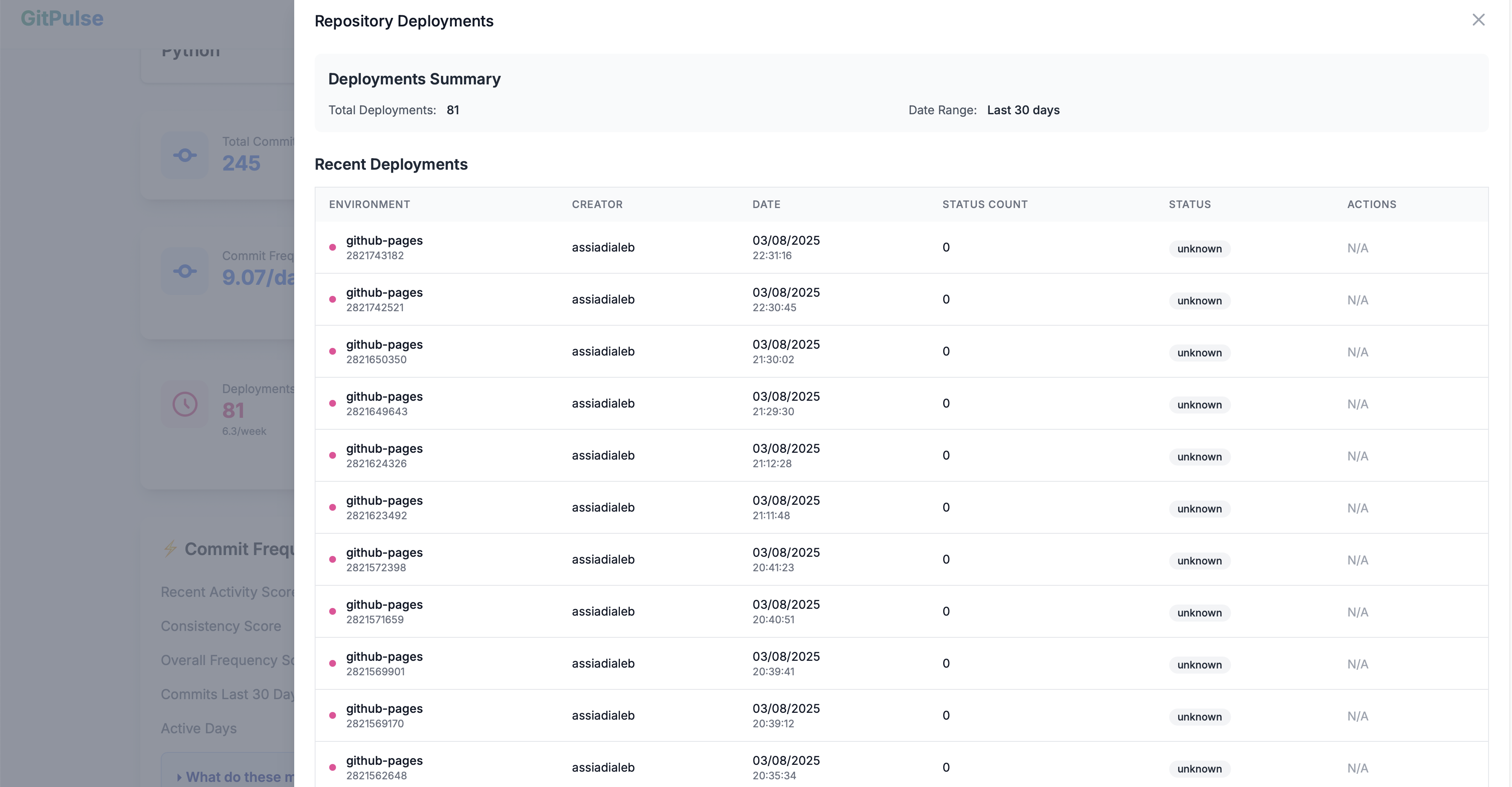Click the Total Commits commit icon
Image resolution: width=1512 pixels, height=787 pixels.
pyautogui.click(x=185, y=156)
